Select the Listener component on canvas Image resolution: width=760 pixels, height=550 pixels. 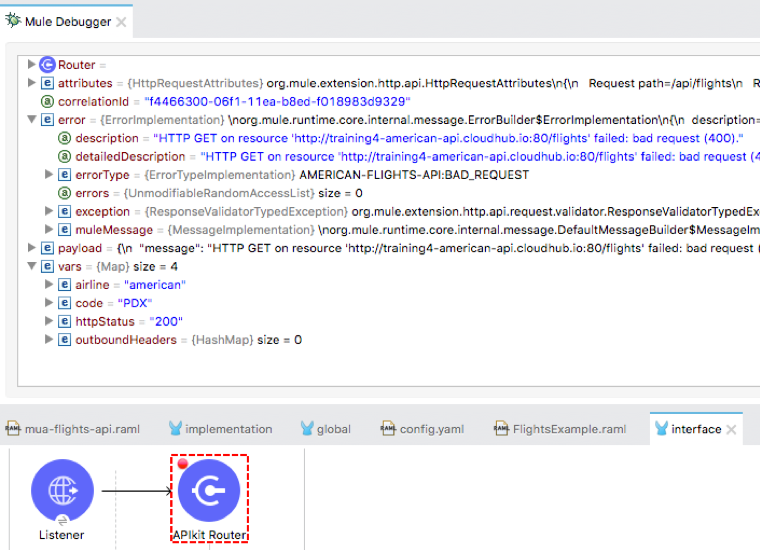click(62, 490)
